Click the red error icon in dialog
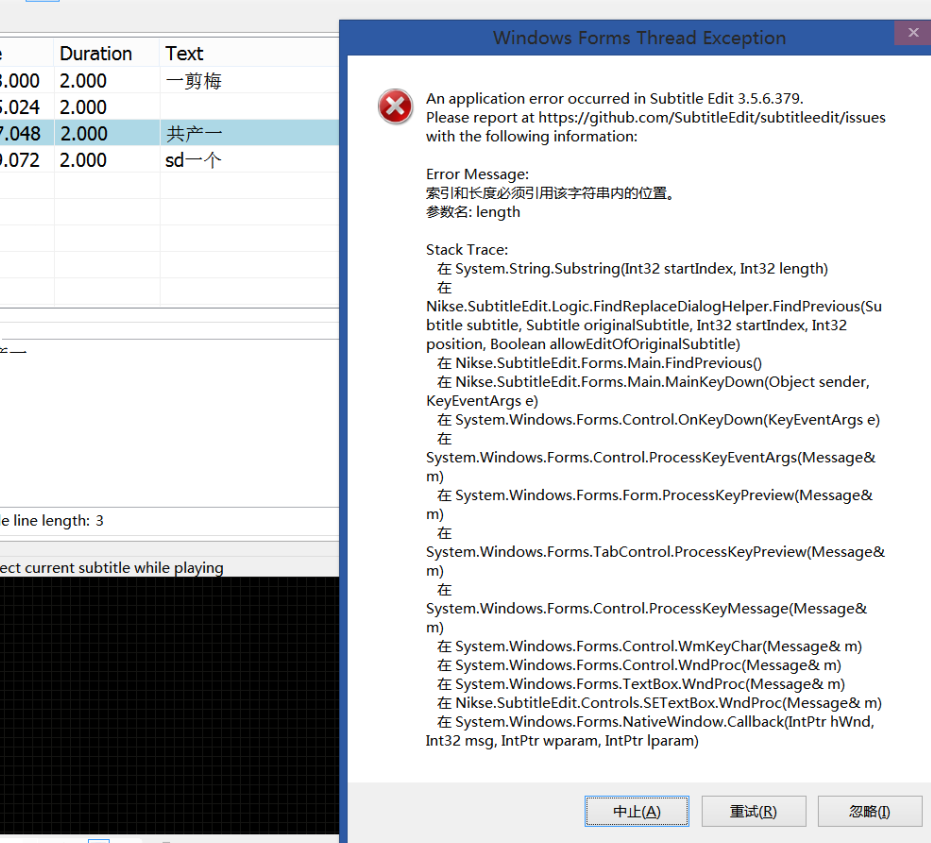The height and width of the screenshot is (843, 931). (395, 107)
